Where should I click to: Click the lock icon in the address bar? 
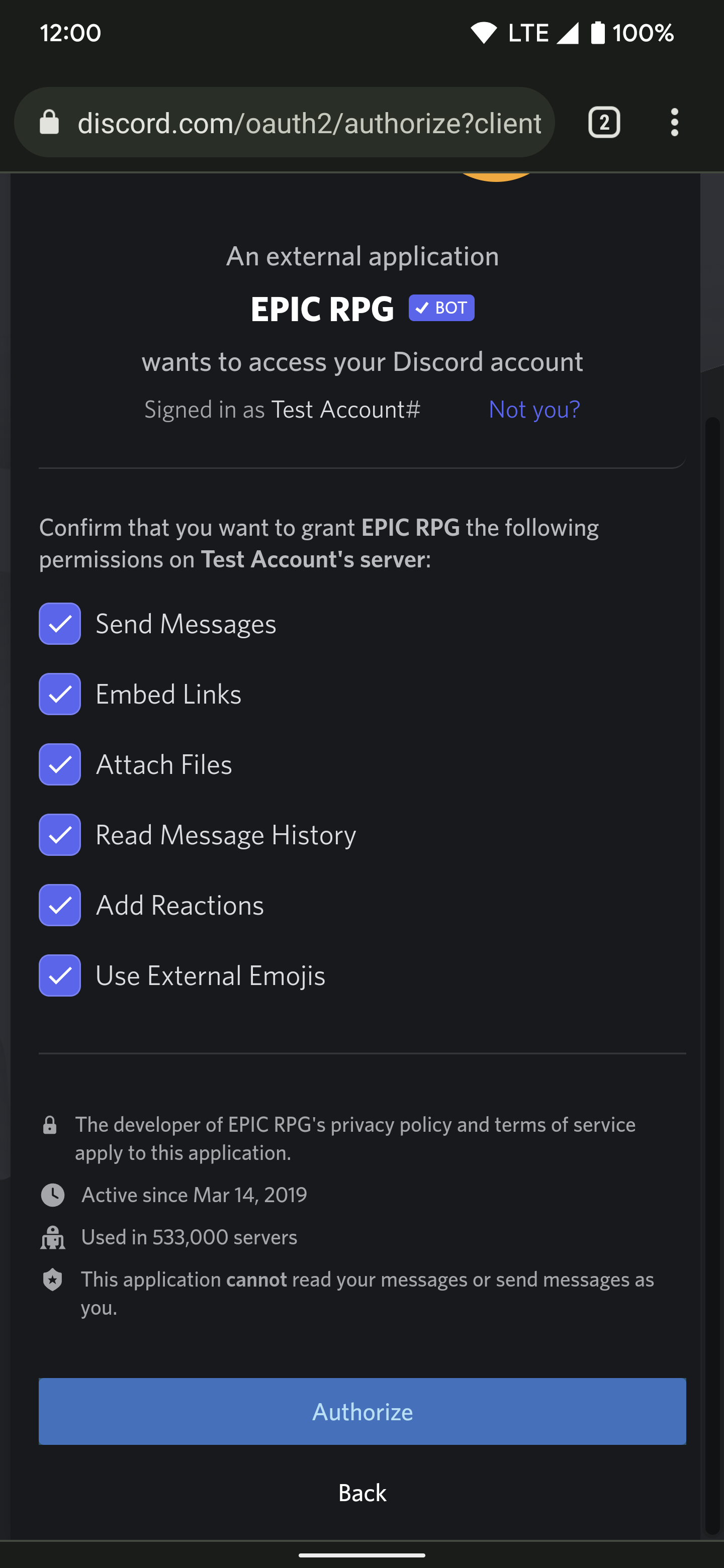(x=51, y=122)
